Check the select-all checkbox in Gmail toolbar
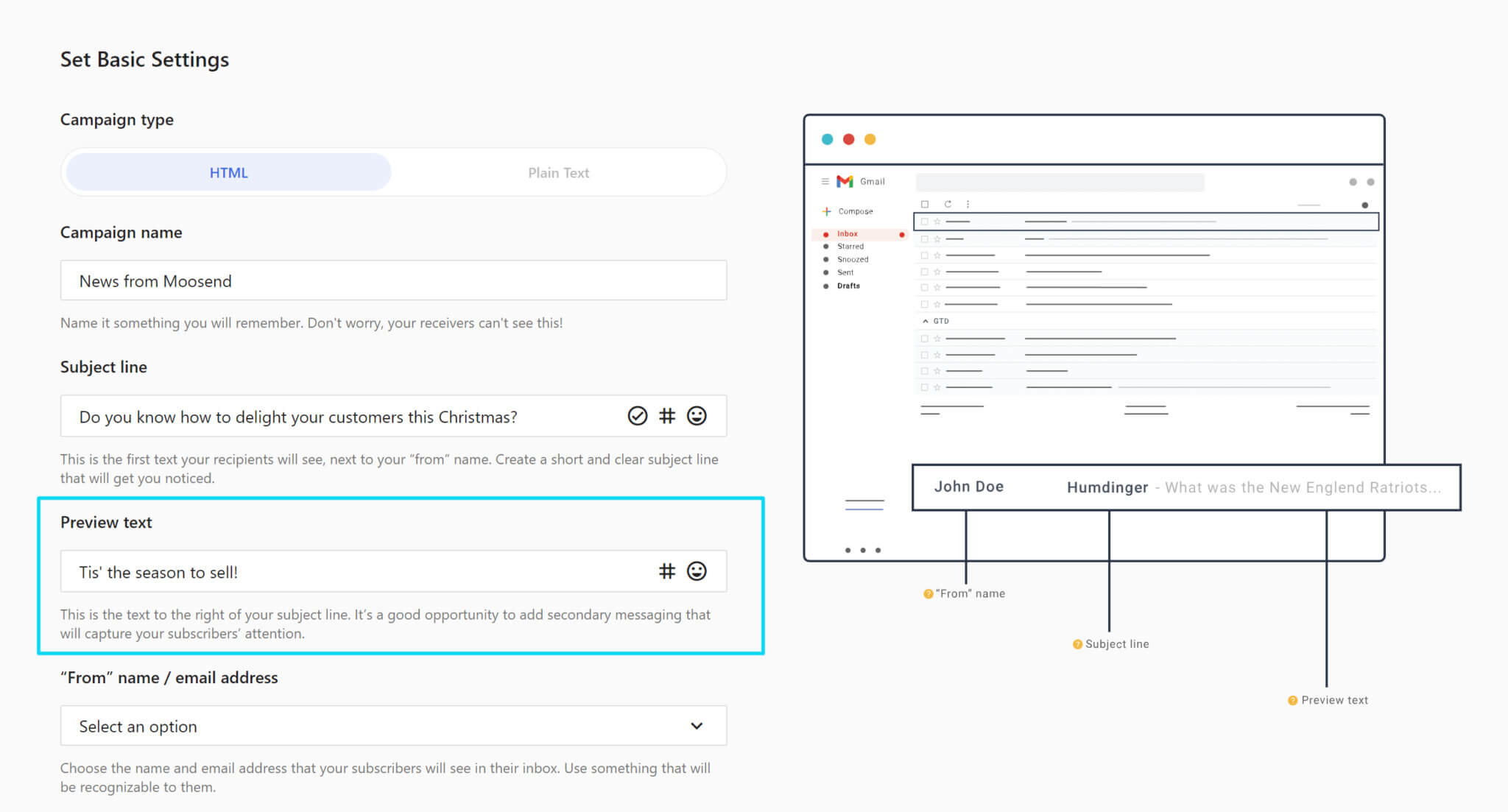1508x812 pixels. [x=925, y=204]
